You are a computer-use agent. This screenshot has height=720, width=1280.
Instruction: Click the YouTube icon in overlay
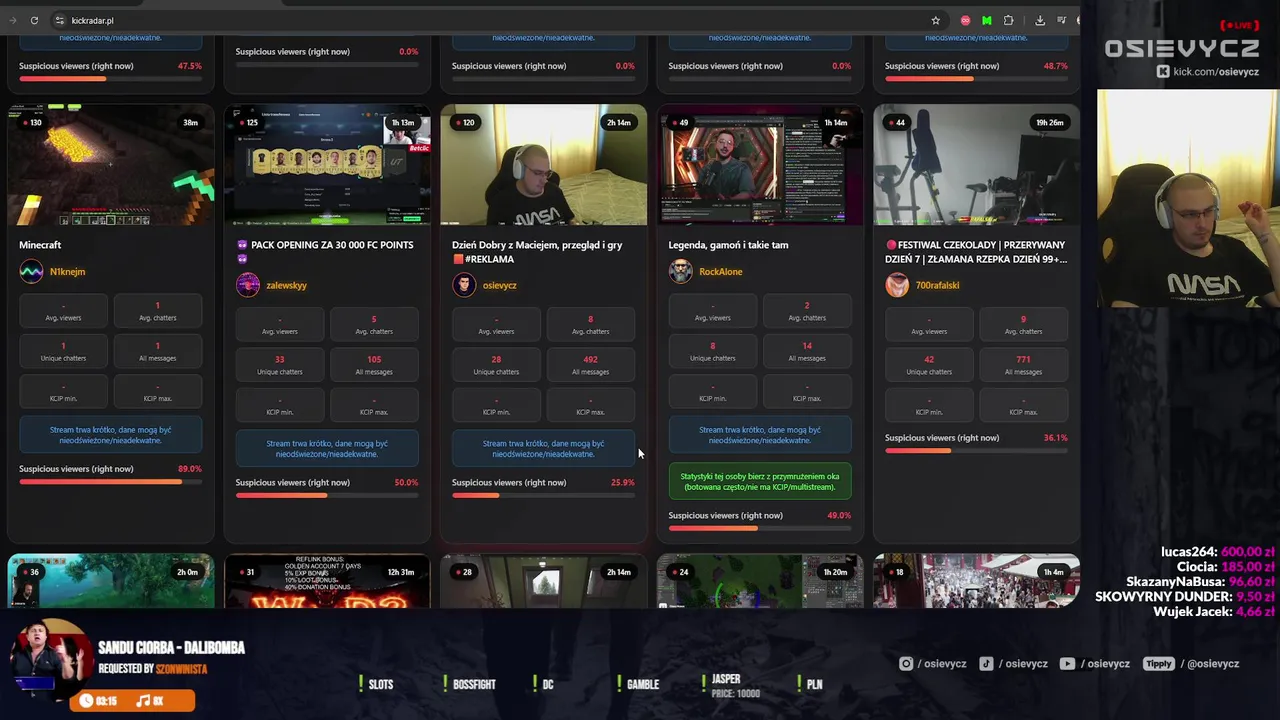click(x=1067, y=663)
